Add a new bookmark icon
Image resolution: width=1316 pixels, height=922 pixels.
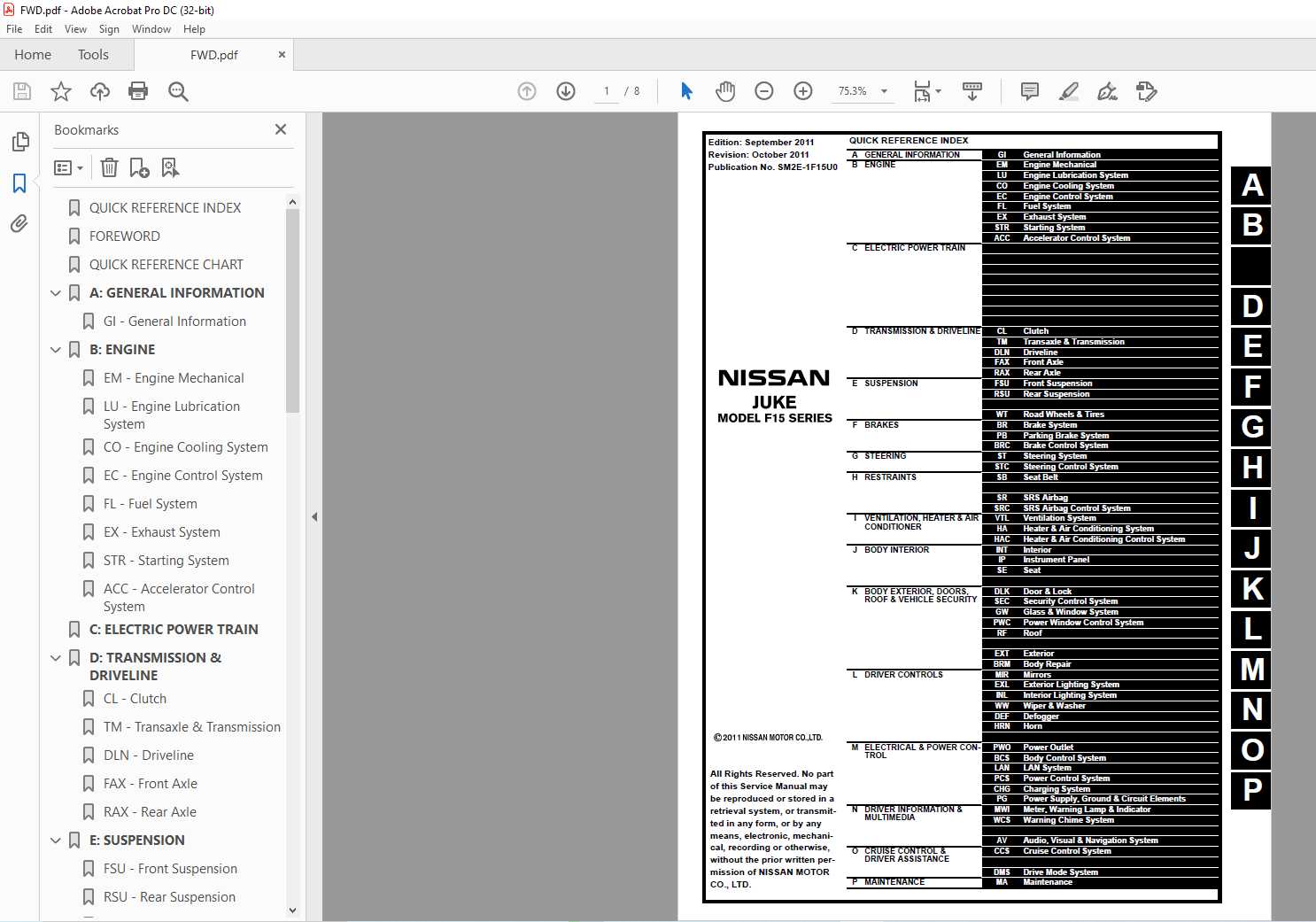[139, 167]
